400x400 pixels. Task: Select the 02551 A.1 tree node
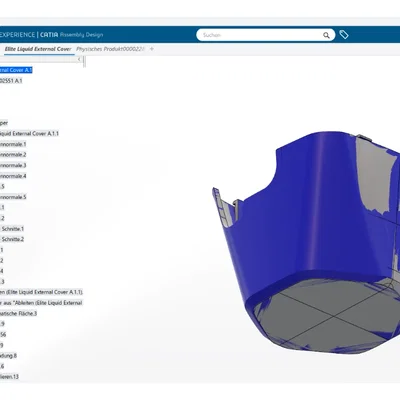(x=11, y=81)
